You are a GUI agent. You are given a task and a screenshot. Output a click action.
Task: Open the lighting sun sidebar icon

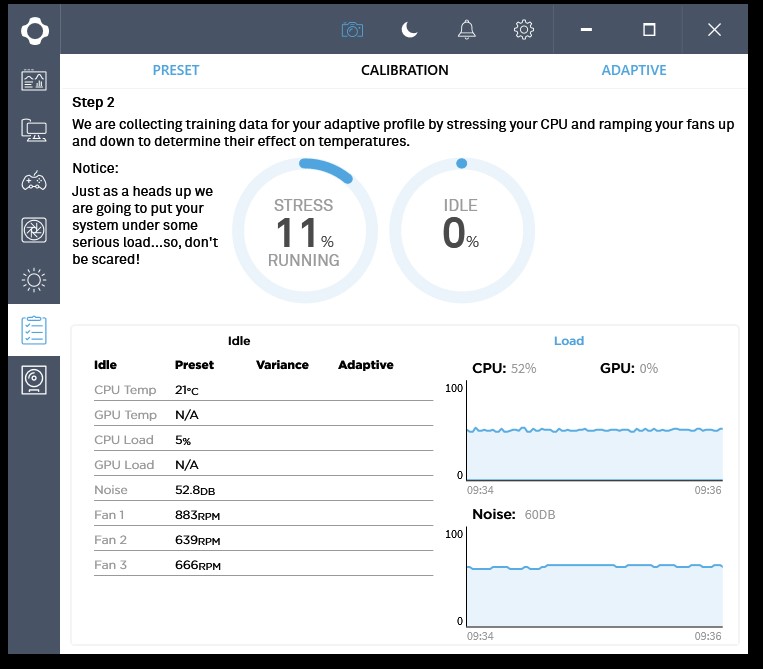click(34, 280)
